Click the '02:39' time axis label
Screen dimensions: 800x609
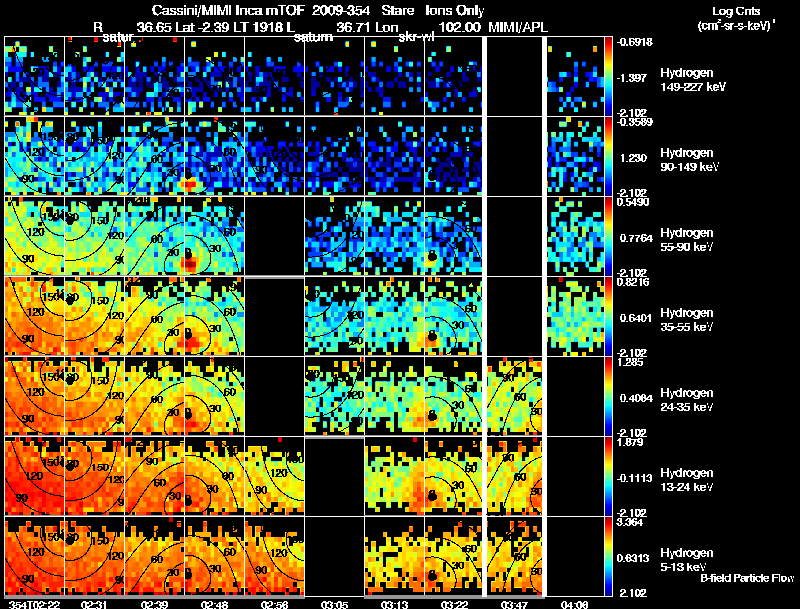pyautogui.click(x=154, y=604)
